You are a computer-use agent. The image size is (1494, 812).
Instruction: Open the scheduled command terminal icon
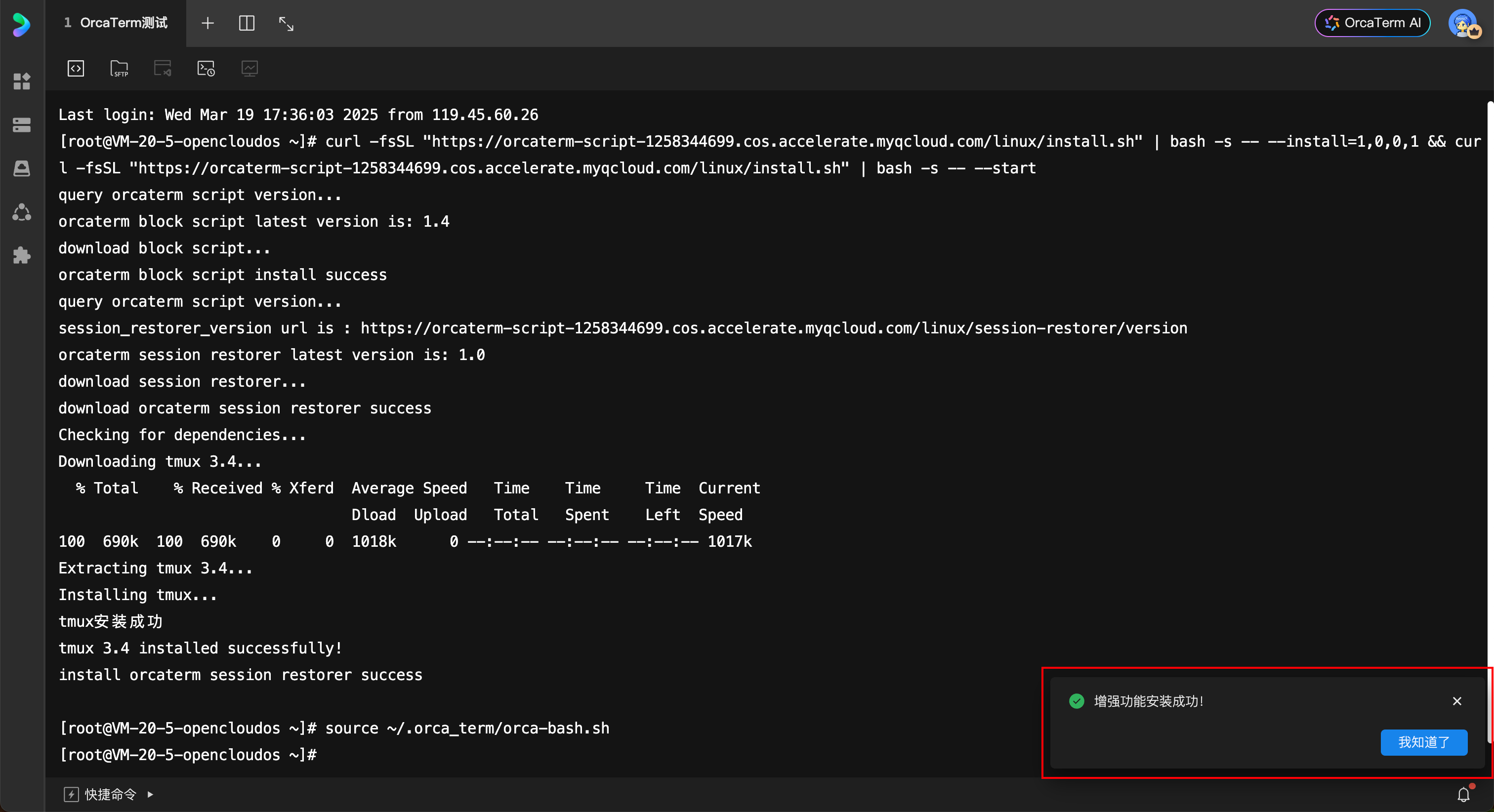206,69
